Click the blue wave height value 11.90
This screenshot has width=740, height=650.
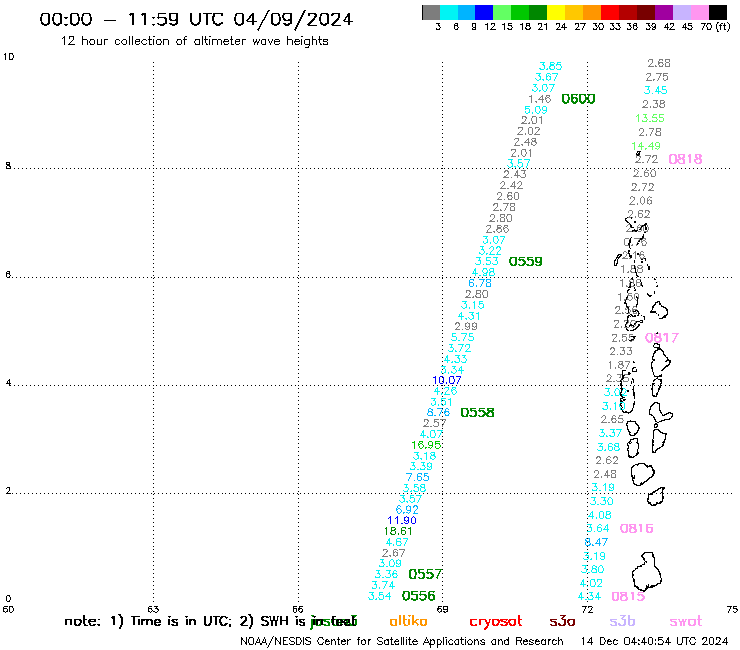(x=402, y=520)
